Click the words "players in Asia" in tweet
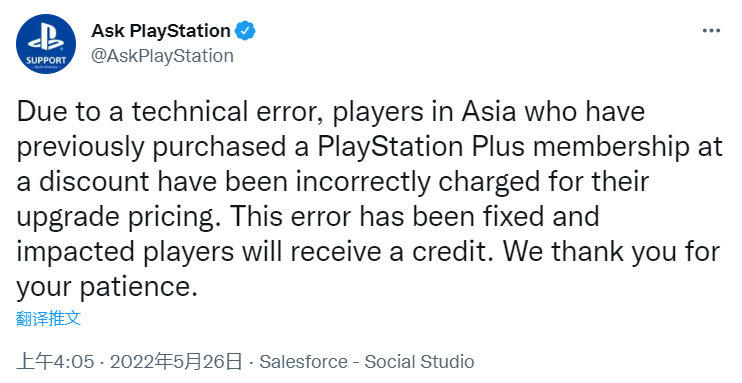Screen dimensions: 742x383 [416, 112]
